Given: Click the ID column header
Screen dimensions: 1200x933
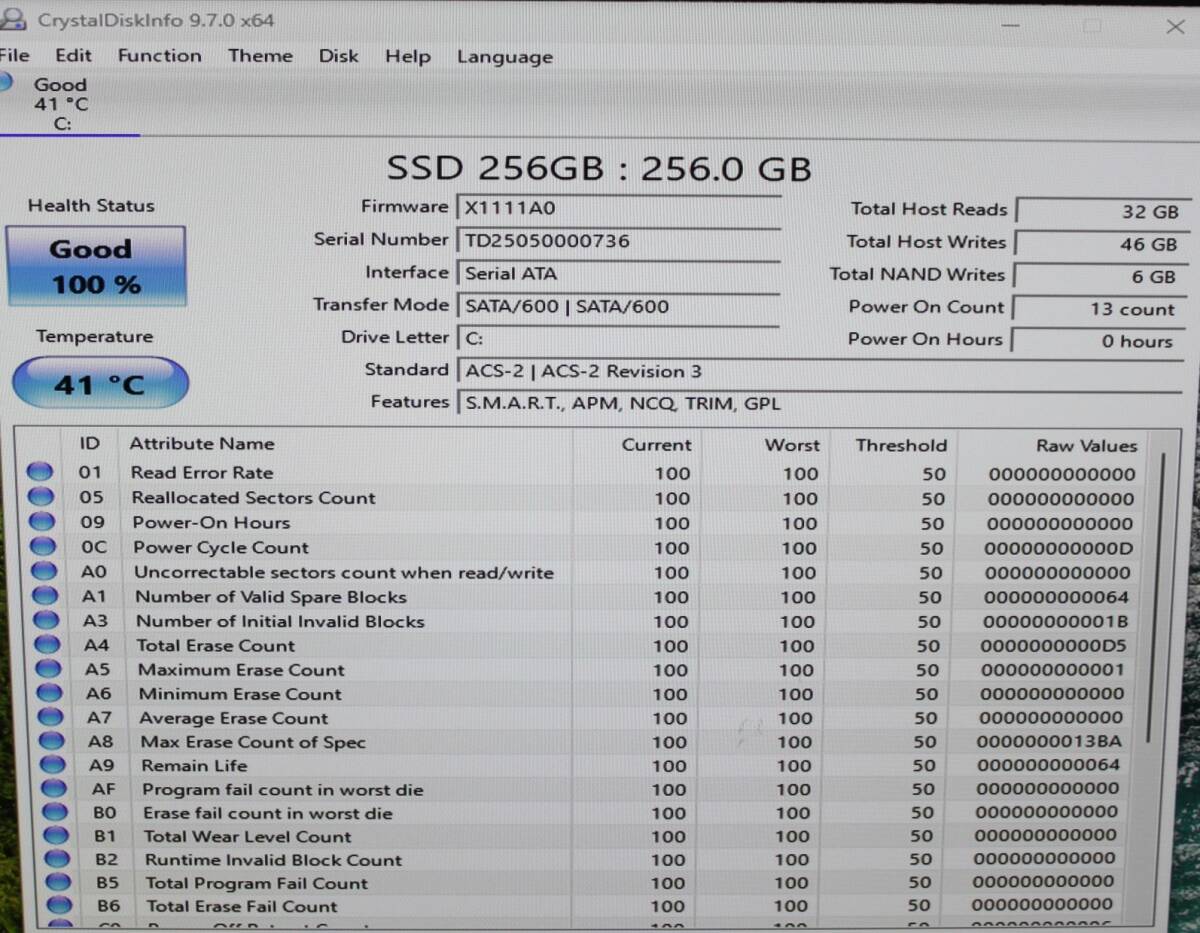Looking at the screenshot, I should coord(89,442).
